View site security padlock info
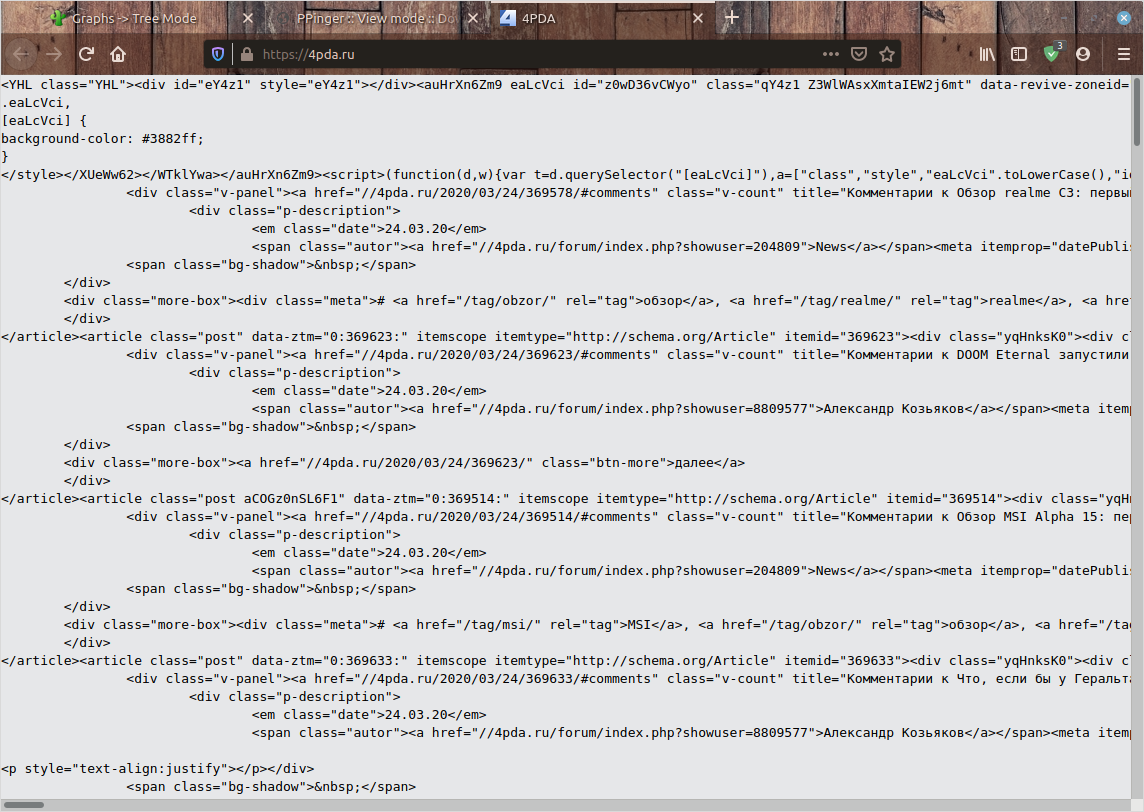Screen dimensions: 1144x812 [247, 54]
